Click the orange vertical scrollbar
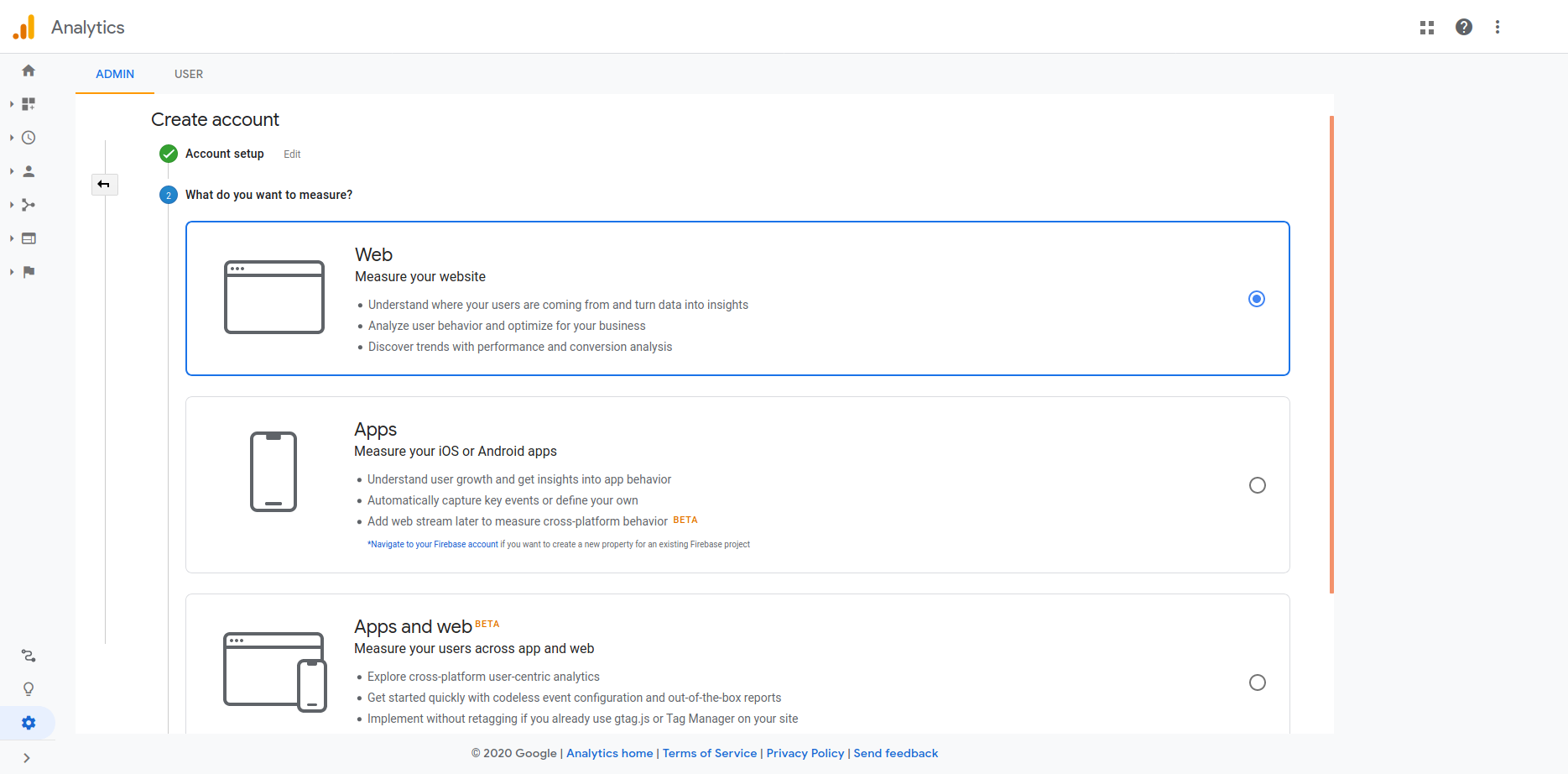Screen dimensions: 1568x774 pos(1331,354)
